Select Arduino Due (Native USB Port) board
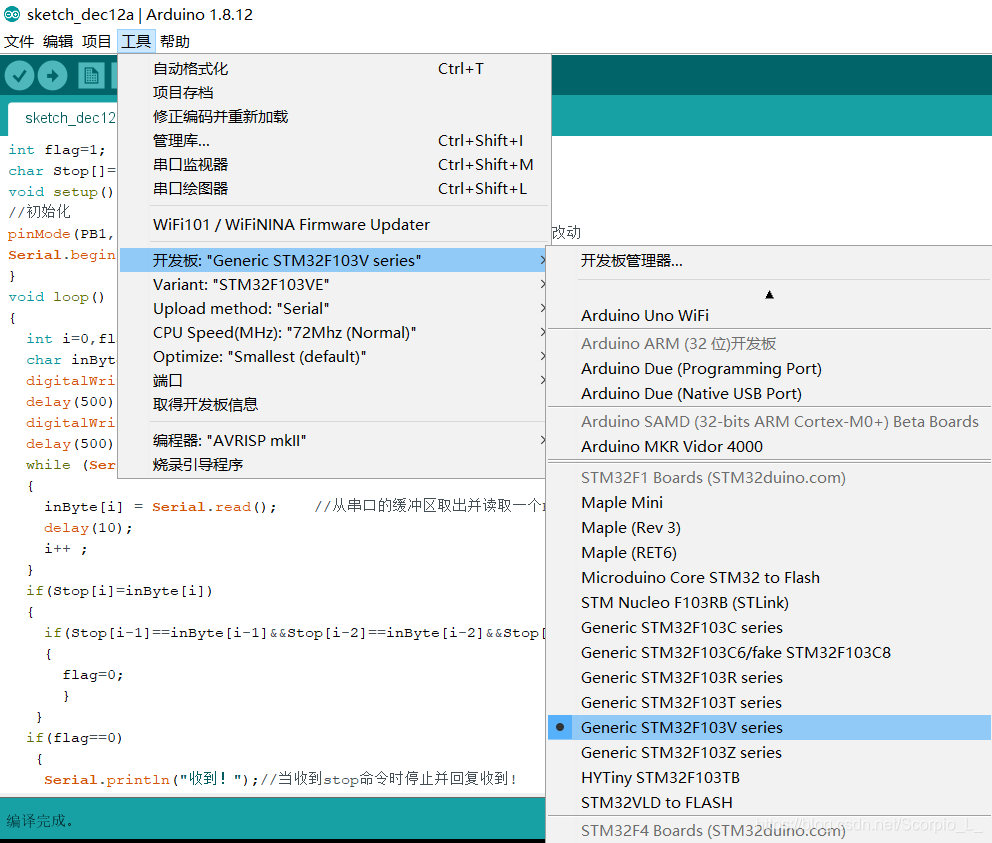Image resolution: width=992 pixels, height=843 pixels. pyautogui.click(x=769, y=394)
